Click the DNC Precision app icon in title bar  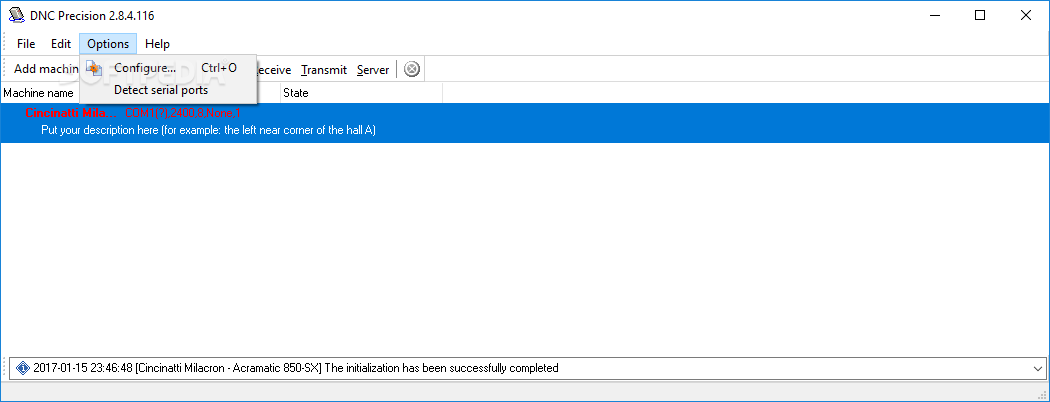click(x=17, y=16)
